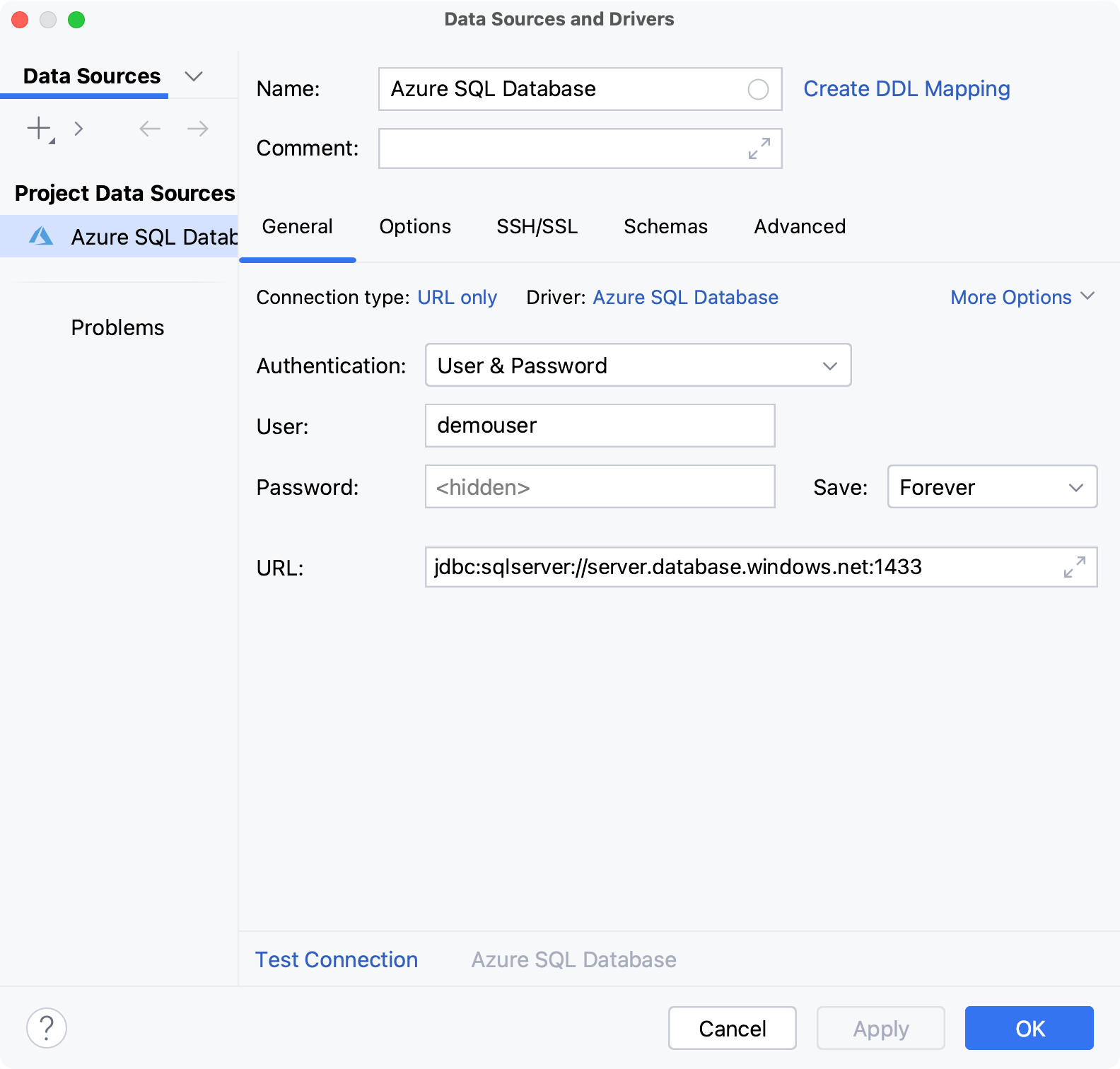Open the Schemas tab
The image size is (1120, 1069).
coord(665,226)
